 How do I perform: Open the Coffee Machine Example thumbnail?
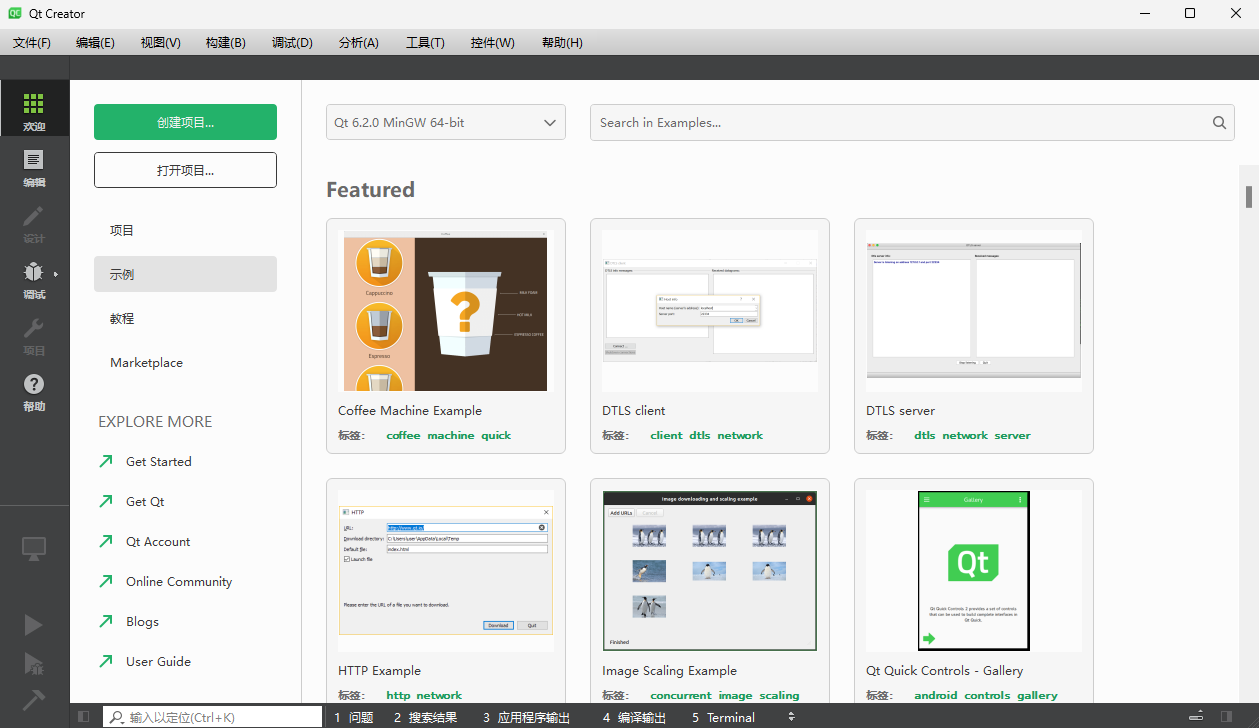[445, 311]
